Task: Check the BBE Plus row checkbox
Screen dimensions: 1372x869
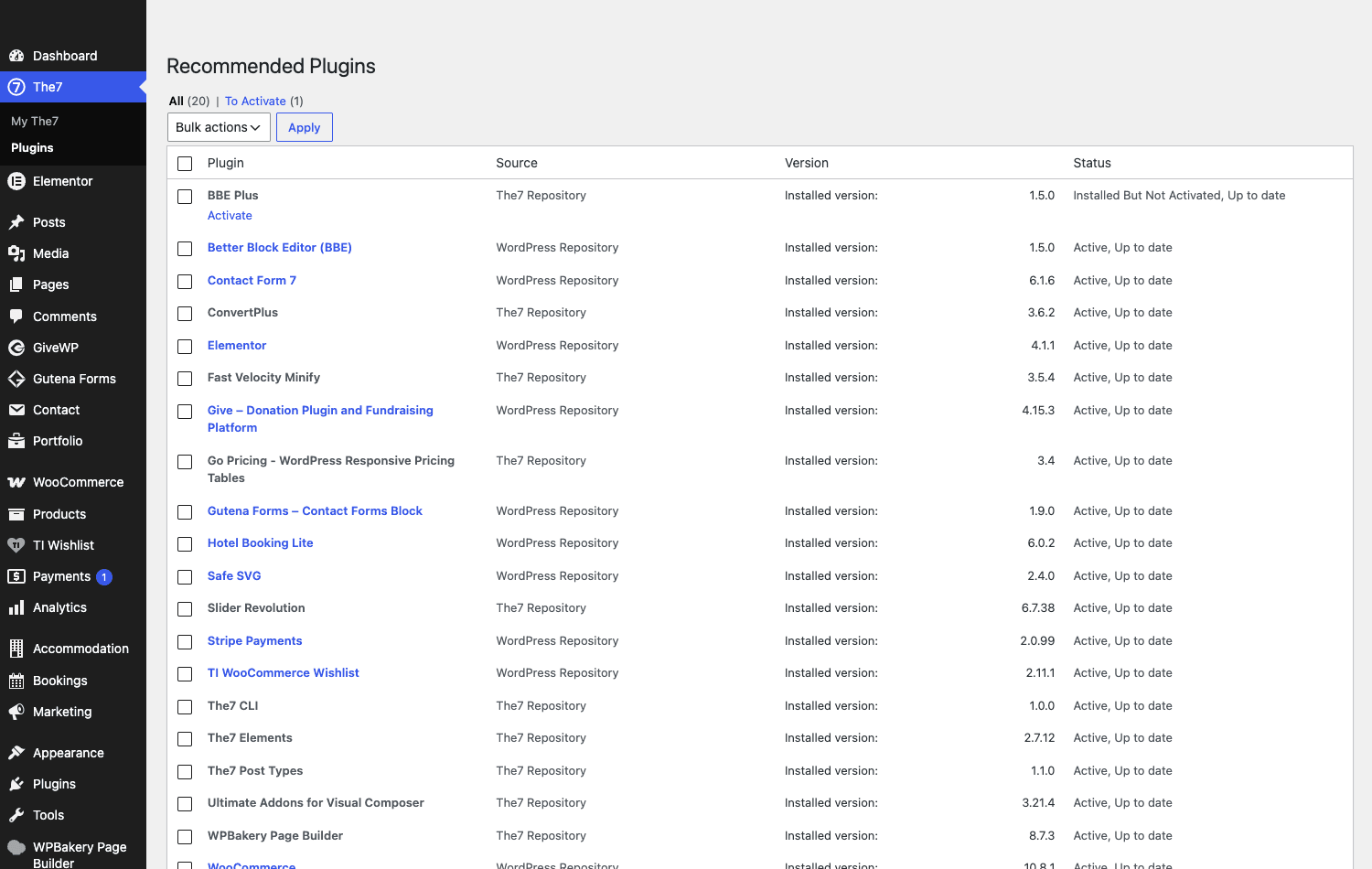Action: pyautogui.click(x=185, y=197)
